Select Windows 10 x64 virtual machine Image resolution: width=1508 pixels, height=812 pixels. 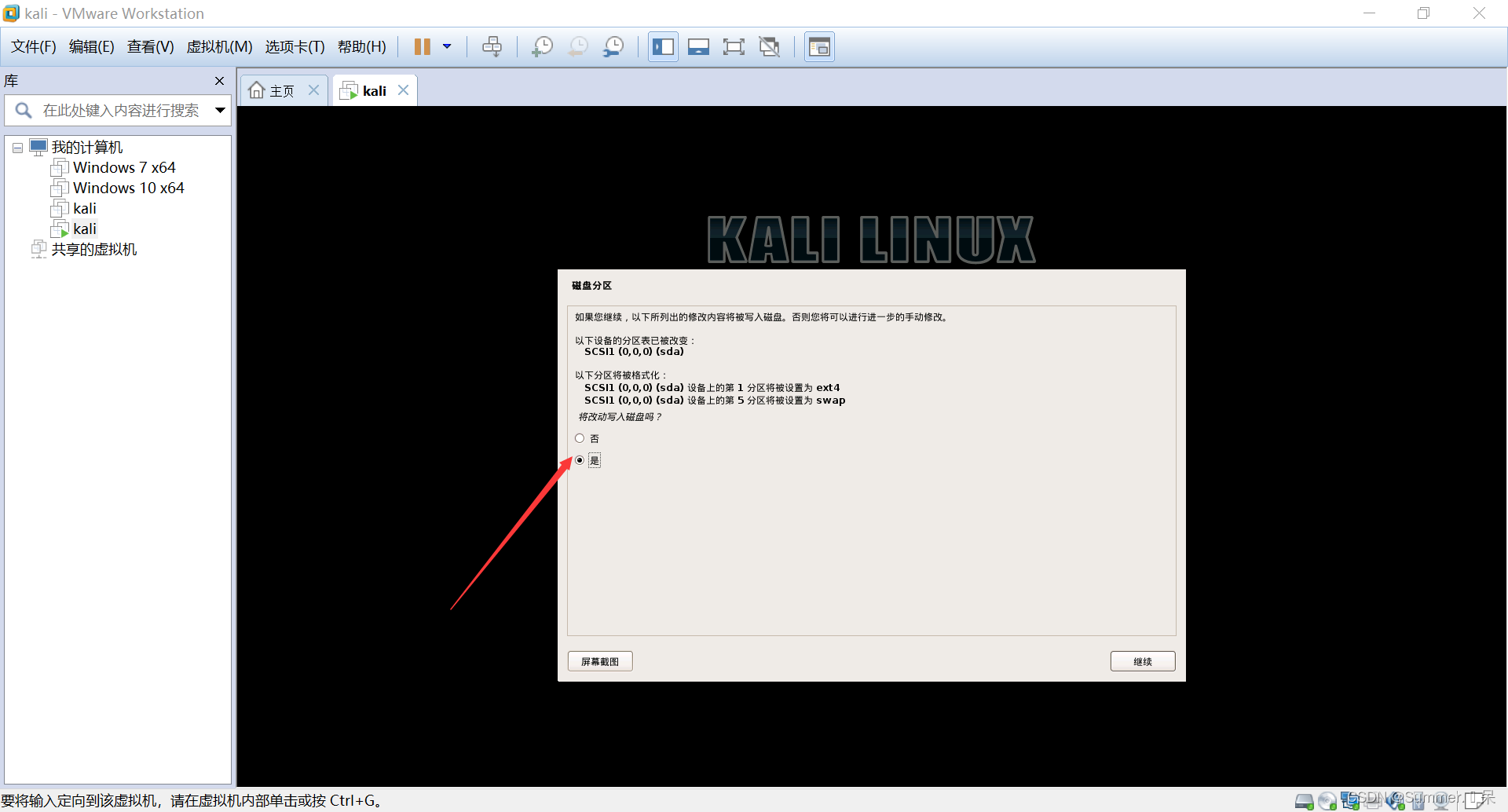point(128,188)
